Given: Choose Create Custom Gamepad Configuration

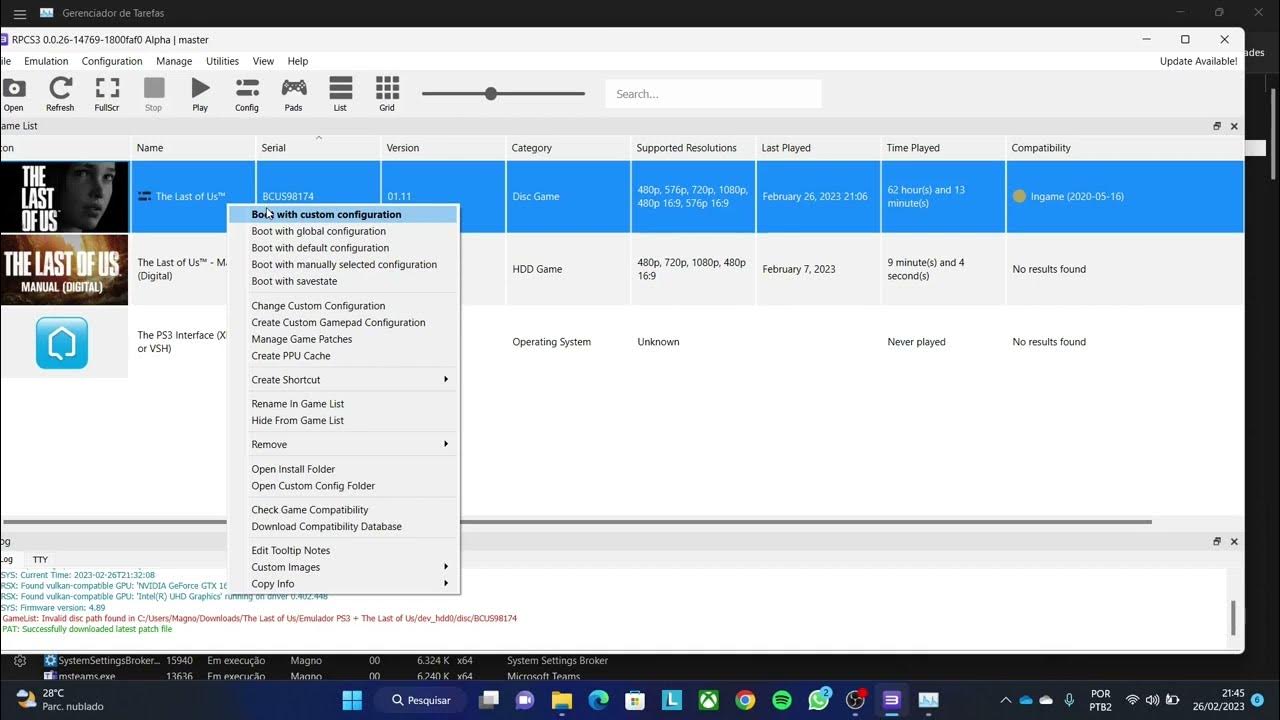Looking at the screenshot, I should [x=343, y=323].
